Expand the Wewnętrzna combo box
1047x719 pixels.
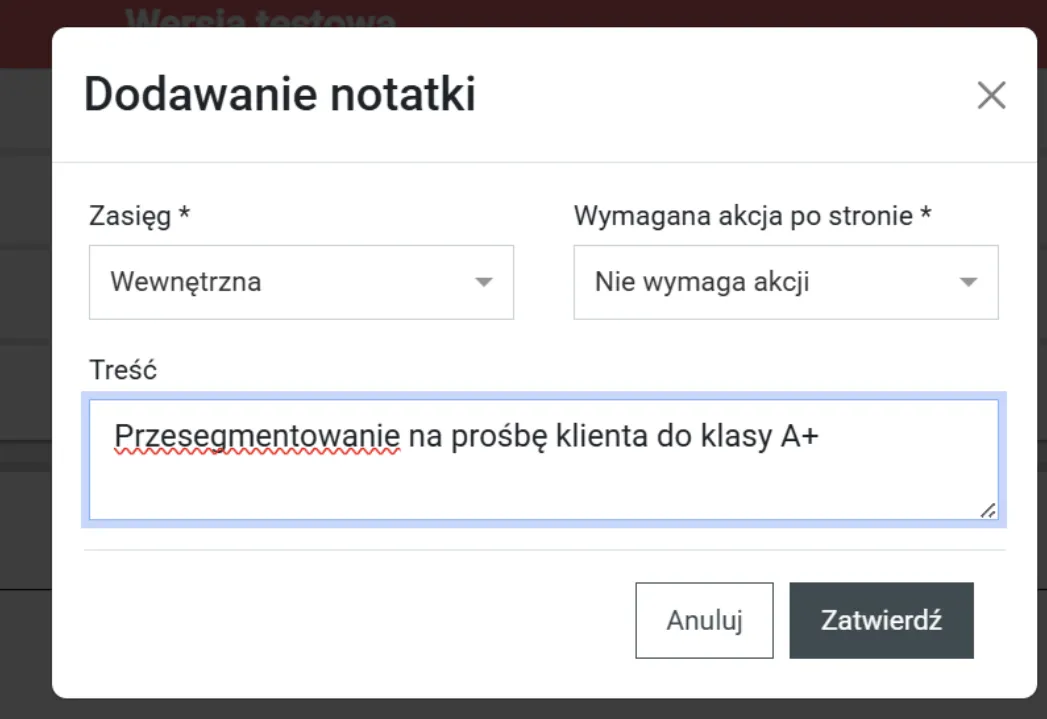300,282
